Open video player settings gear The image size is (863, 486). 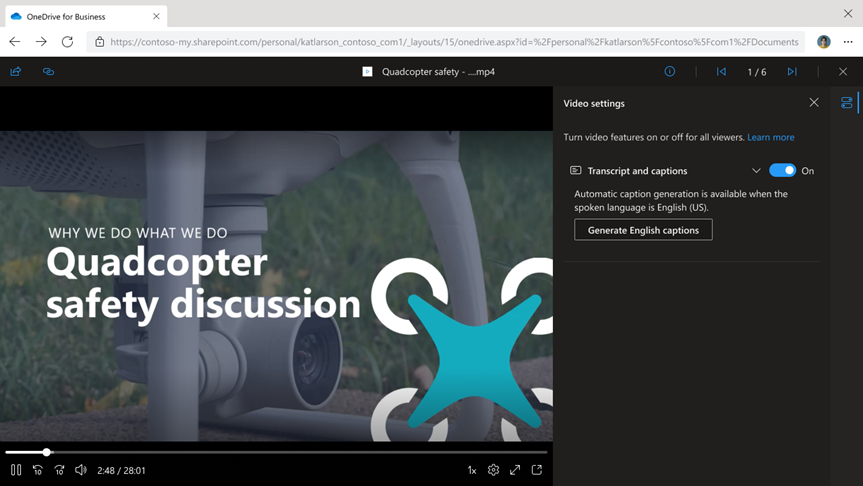tap(493, 470)
